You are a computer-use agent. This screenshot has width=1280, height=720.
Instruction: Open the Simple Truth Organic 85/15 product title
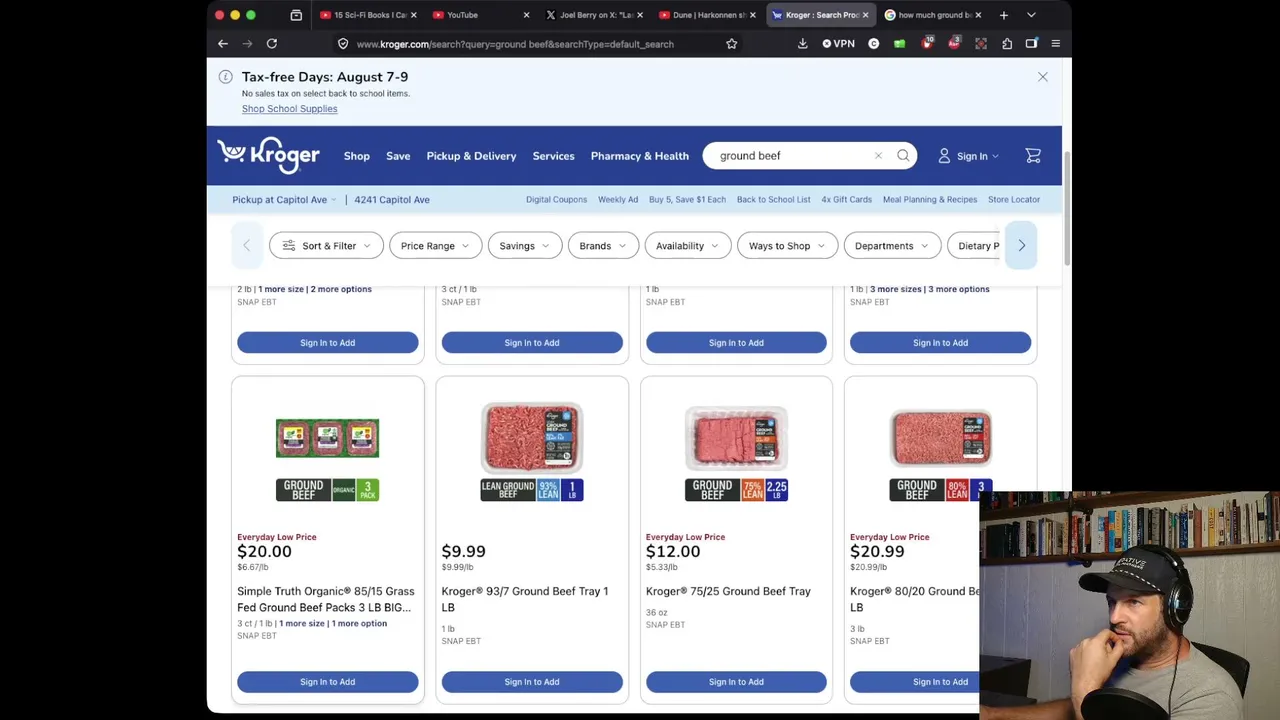click(326, 599)
